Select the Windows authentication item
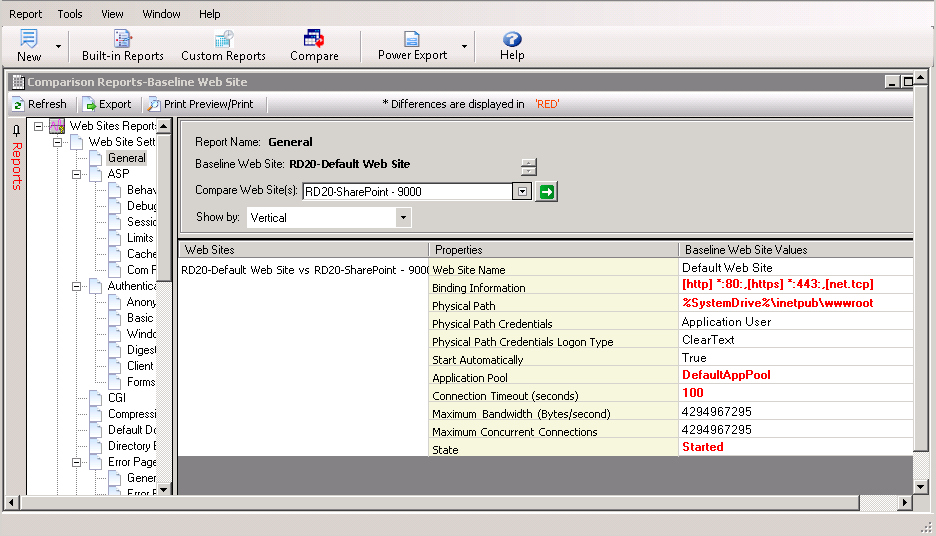Screen dimensions: 936x536 click(141, 334)
